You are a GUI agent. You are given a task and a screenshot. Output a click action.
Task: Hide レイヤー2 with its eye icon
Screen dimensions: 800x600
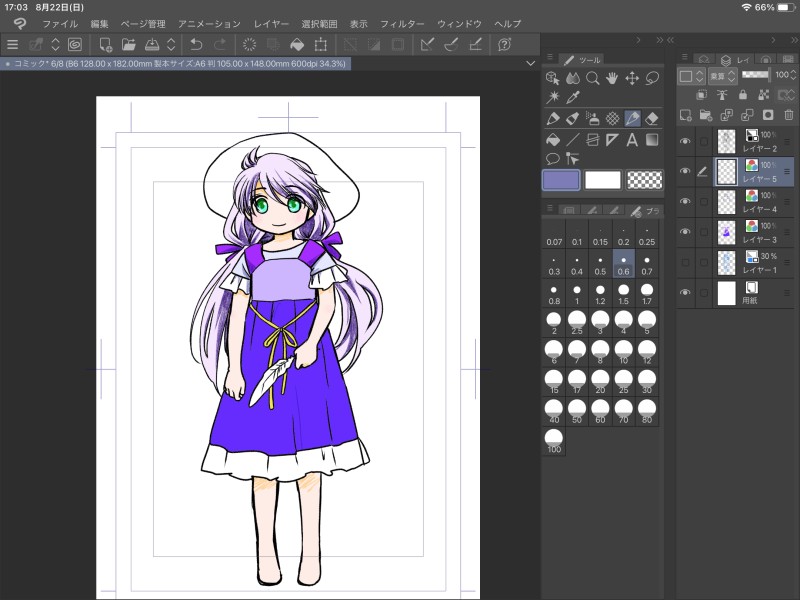tap(685, 141)
